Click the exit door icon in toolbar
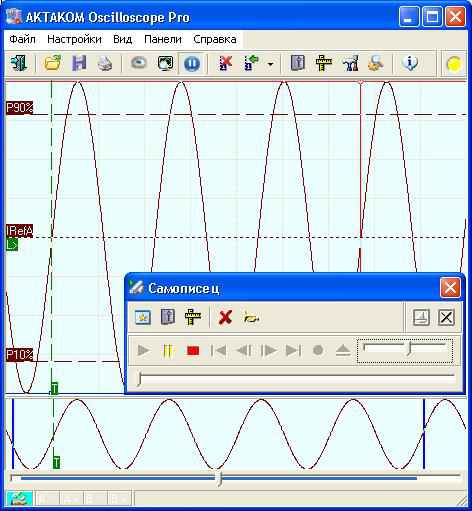 click(19, 63)
